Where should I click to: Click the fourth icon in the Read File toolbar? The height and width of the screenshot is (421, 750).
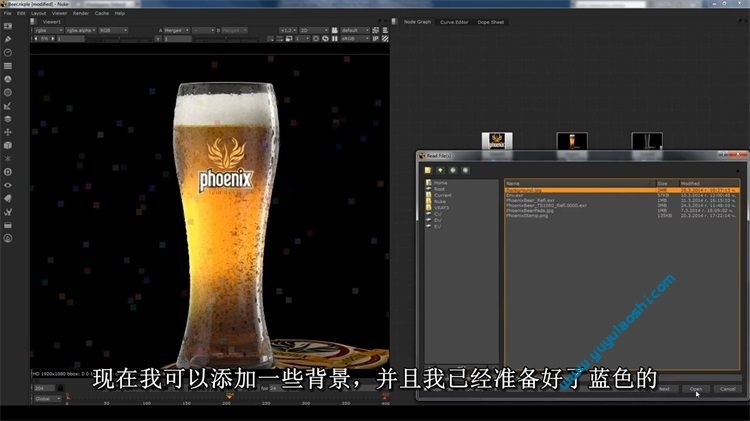pyautogui.click(x=465, y=170)
